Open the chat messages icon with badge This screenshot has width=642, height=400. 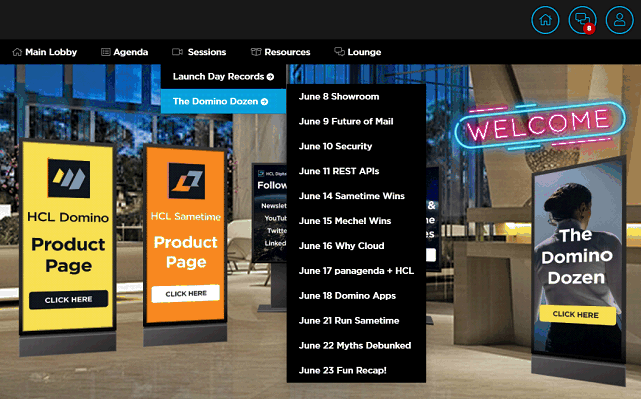[x=582, y=20]
